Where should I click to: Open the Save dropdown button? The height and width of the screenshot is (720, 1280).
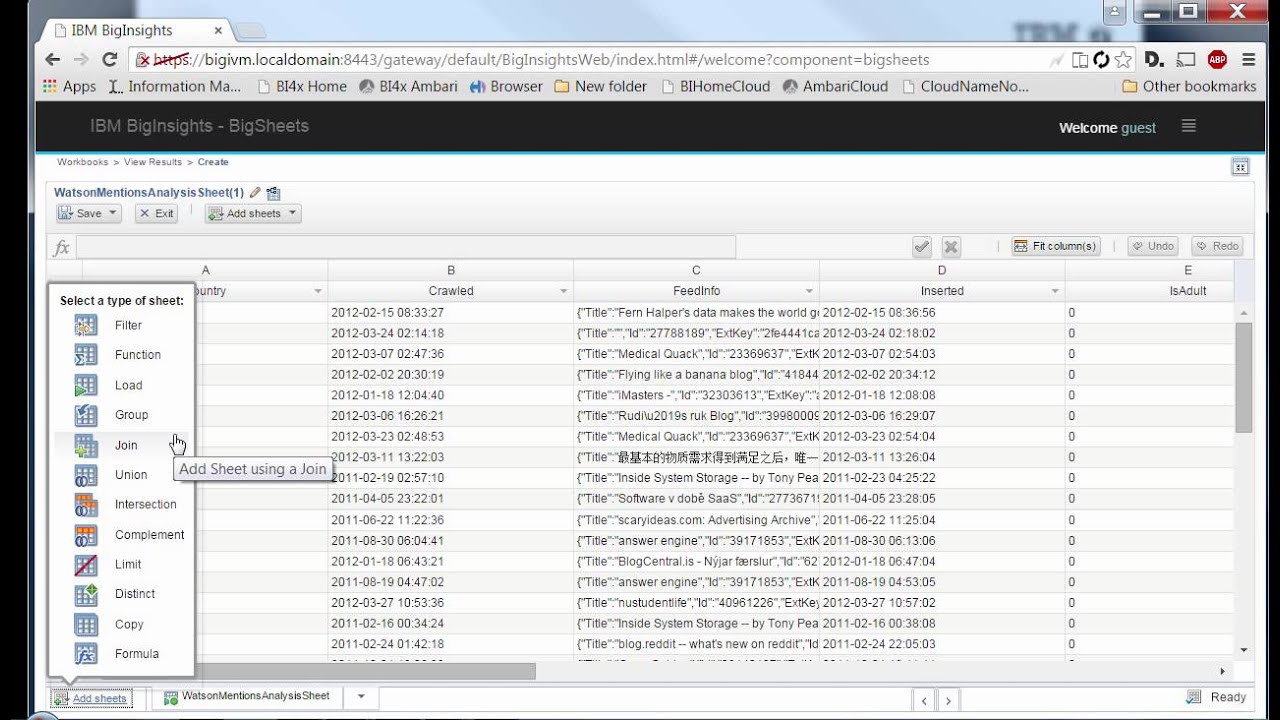pyautogui.click(x=88, y=213)
